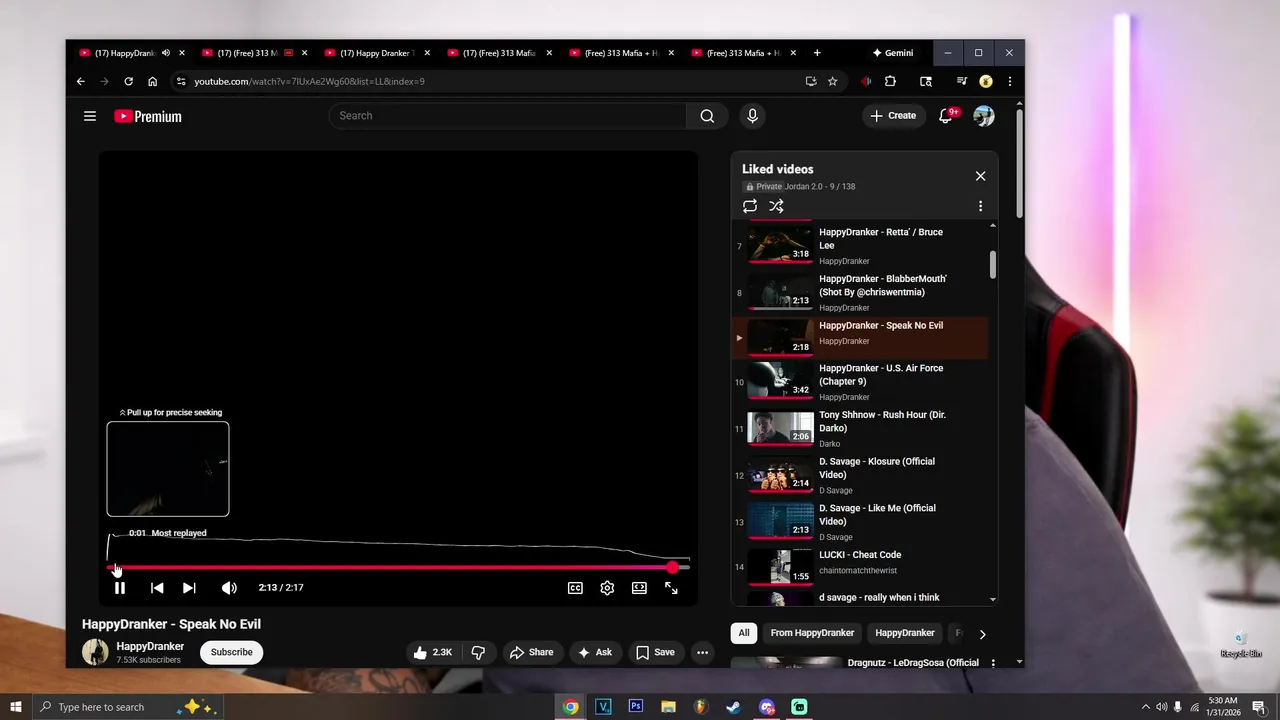The height and width of the screenshot is (720, 1280).
Task: Click the Share button under the video
Action: (531, 652)
